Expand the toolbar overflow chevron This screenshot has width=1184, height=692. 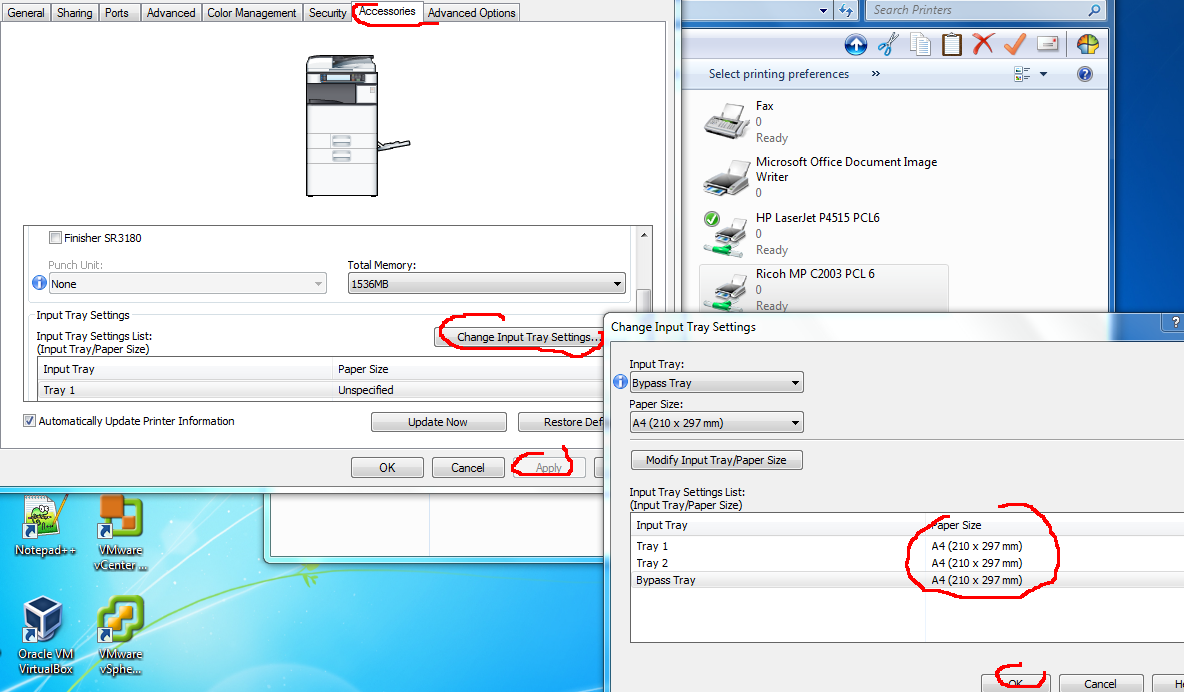(875, 74)
